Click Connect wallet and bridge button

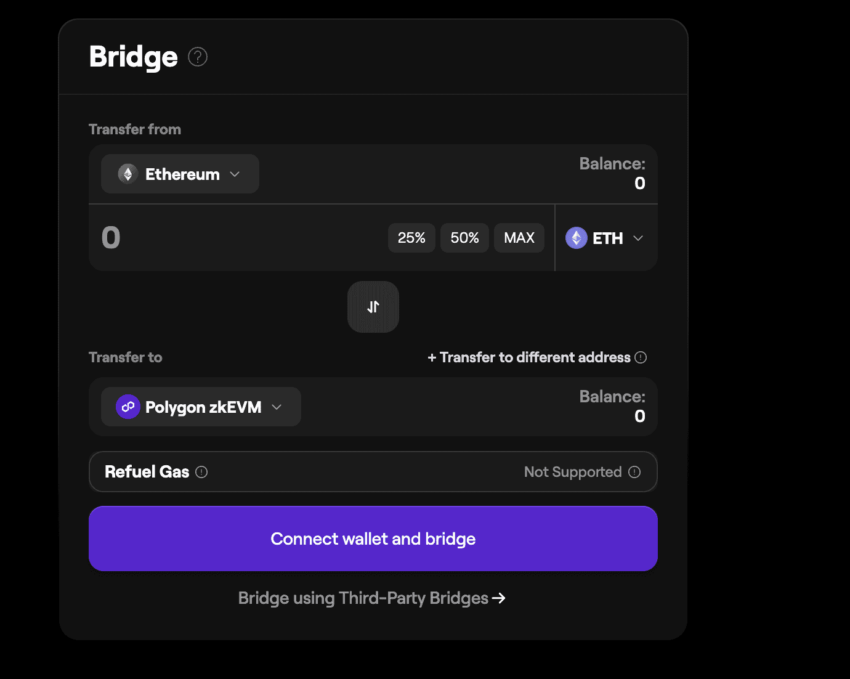coord(373,539)
